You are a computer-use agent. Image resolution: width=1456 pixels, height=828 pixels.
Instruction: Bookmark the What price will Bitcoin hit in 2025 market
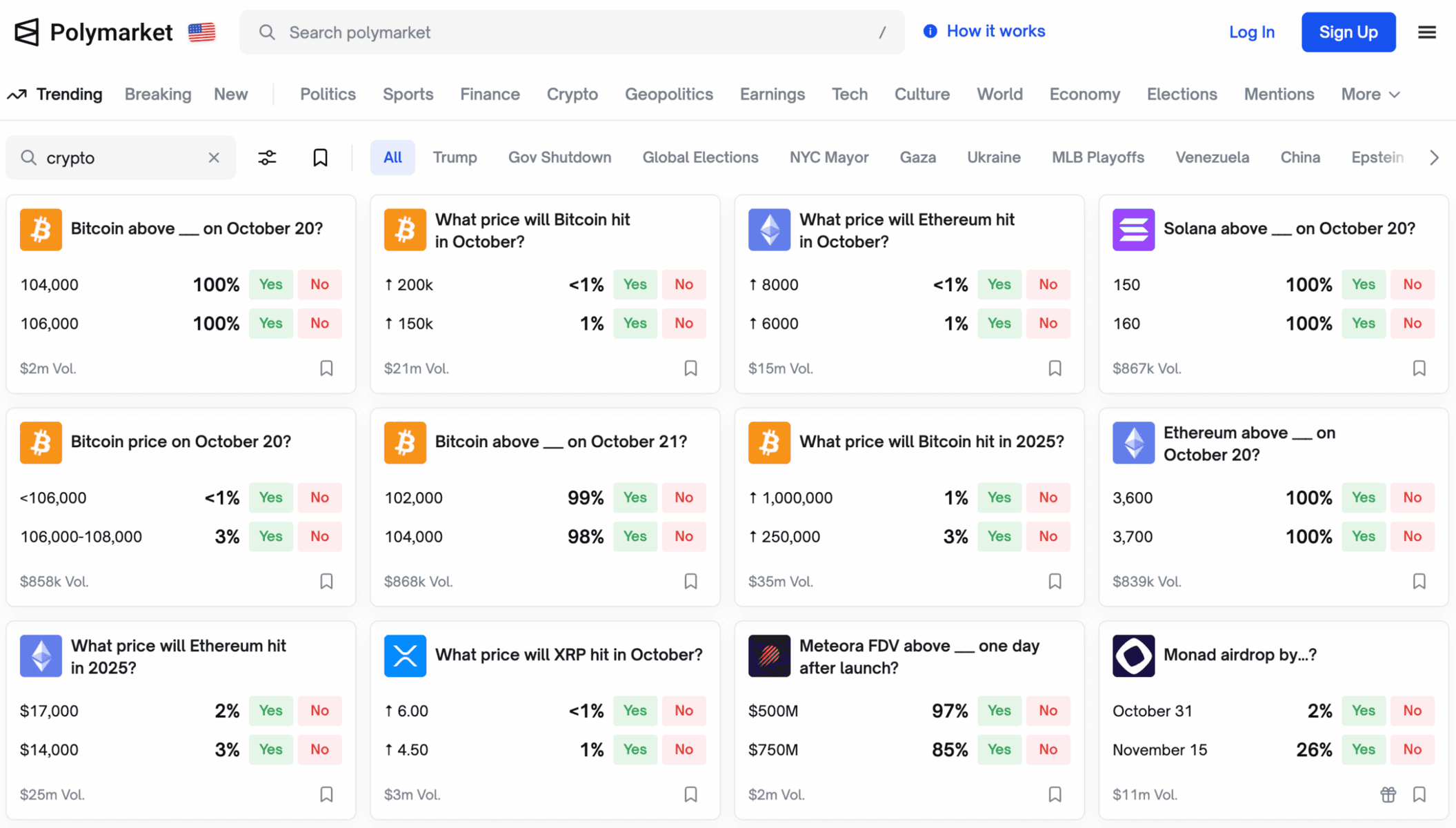click(1055, 582)
